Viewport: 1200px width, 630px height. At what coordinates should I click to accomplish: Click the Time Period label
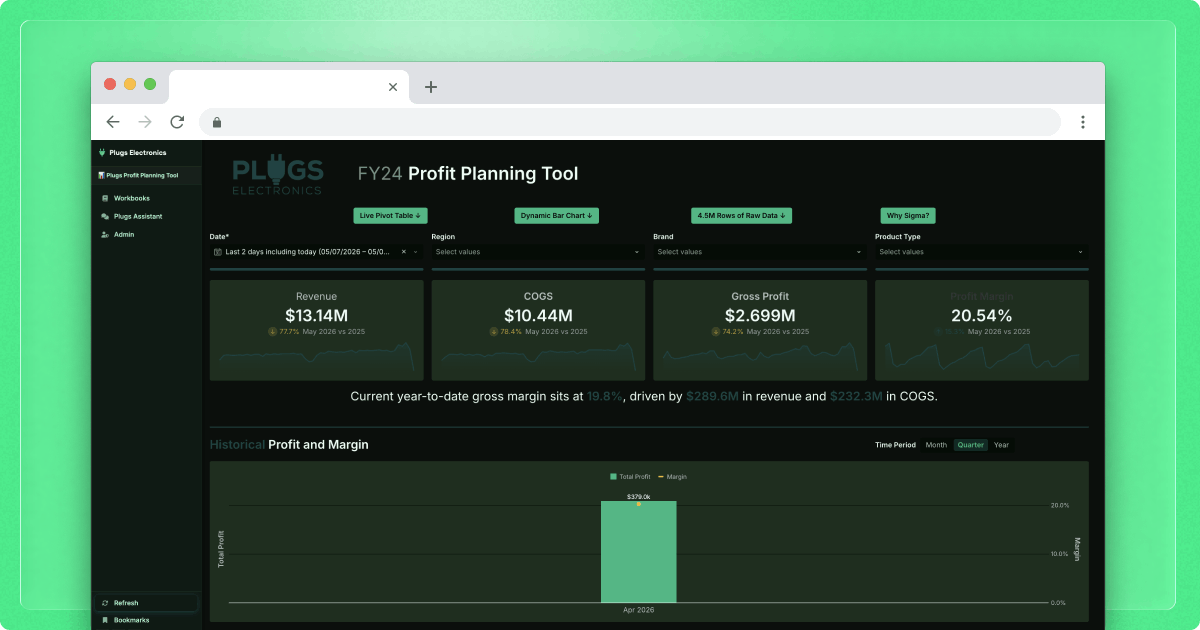(x=895, y=445)
